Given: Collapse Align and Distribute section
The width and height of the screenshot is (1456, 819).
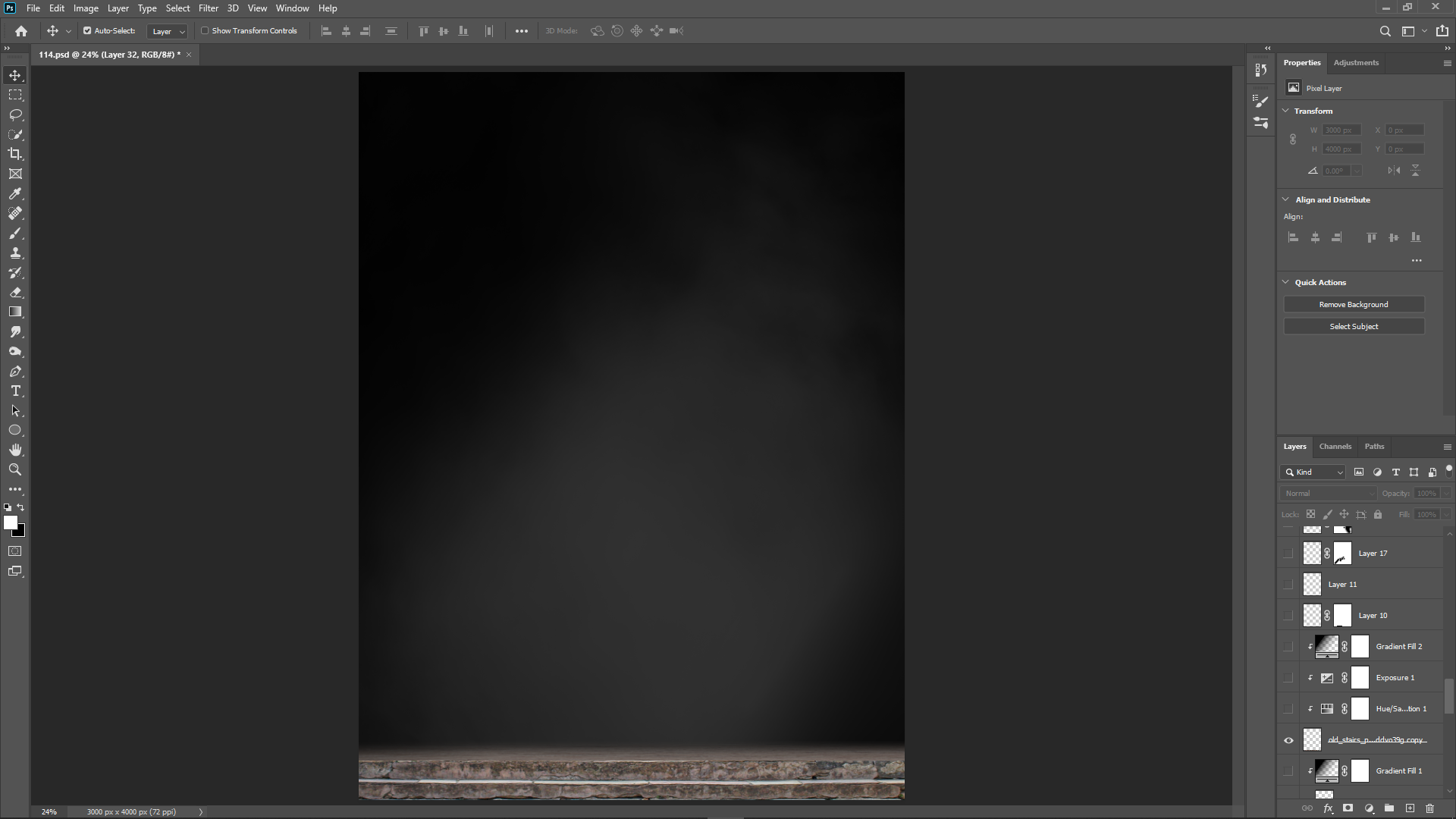Looking at the screenshot, I should point(1286,199).
